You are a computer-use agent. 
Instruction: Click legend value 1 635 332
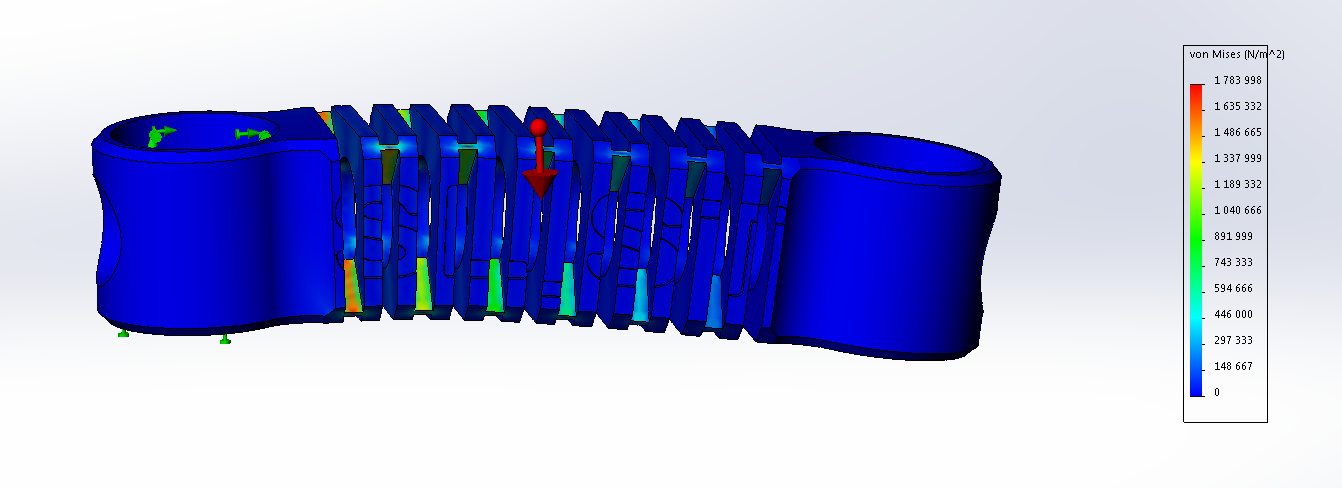click(1238, 106)
